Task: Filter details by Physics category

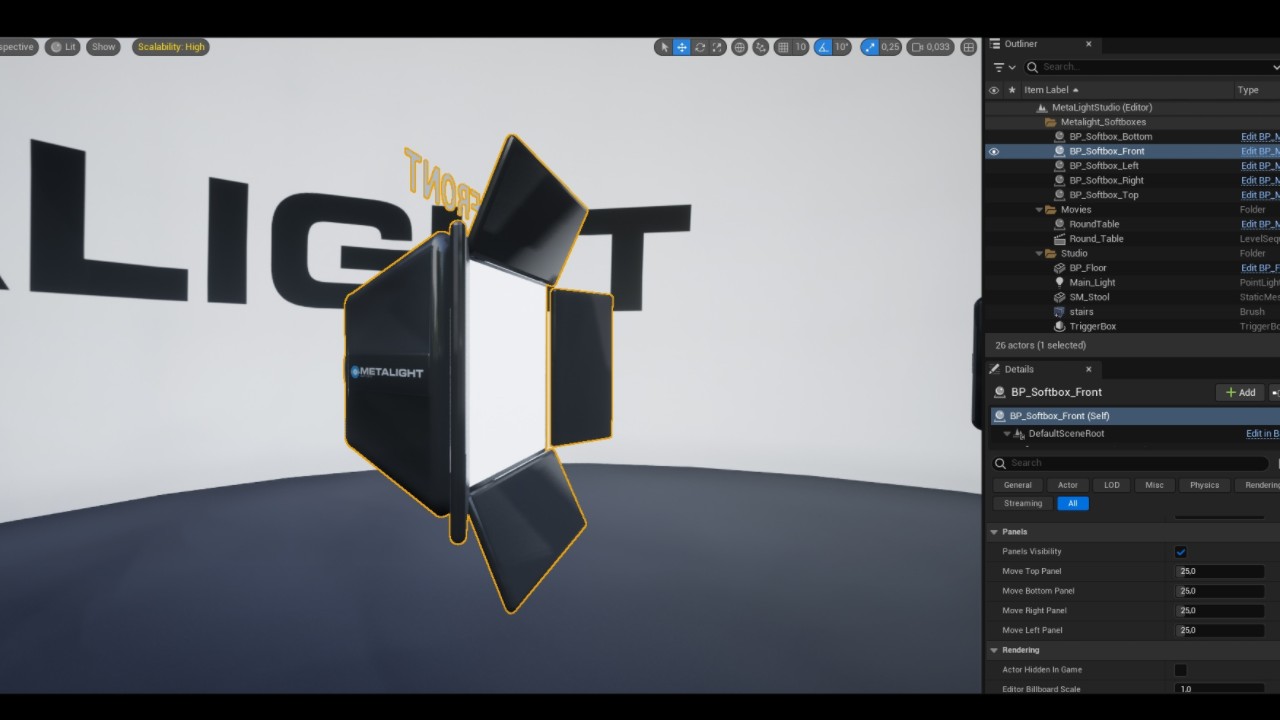Action: pos(1204,485)
